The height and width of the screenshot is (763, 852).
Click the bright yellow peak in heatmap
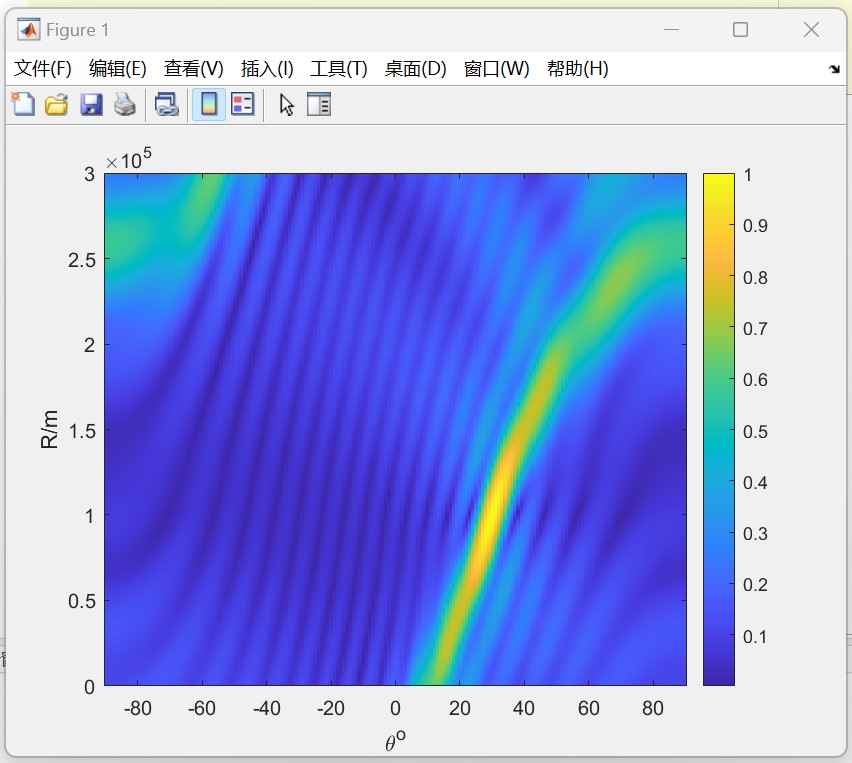[492, 514]
